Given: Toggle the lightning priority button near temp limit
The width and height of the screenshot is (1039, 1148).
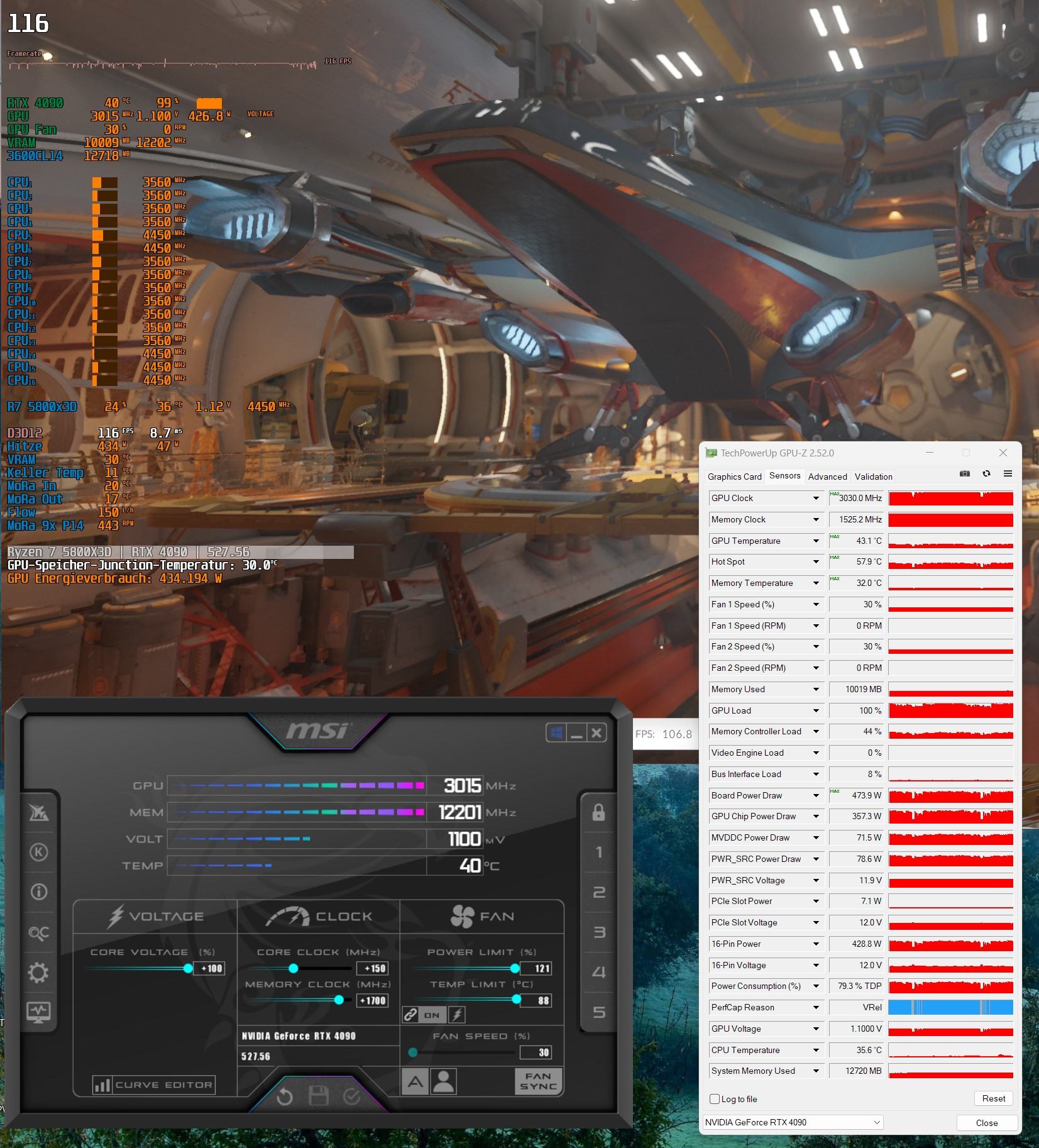Looking at the screenshot, I should click(457, 1015).
